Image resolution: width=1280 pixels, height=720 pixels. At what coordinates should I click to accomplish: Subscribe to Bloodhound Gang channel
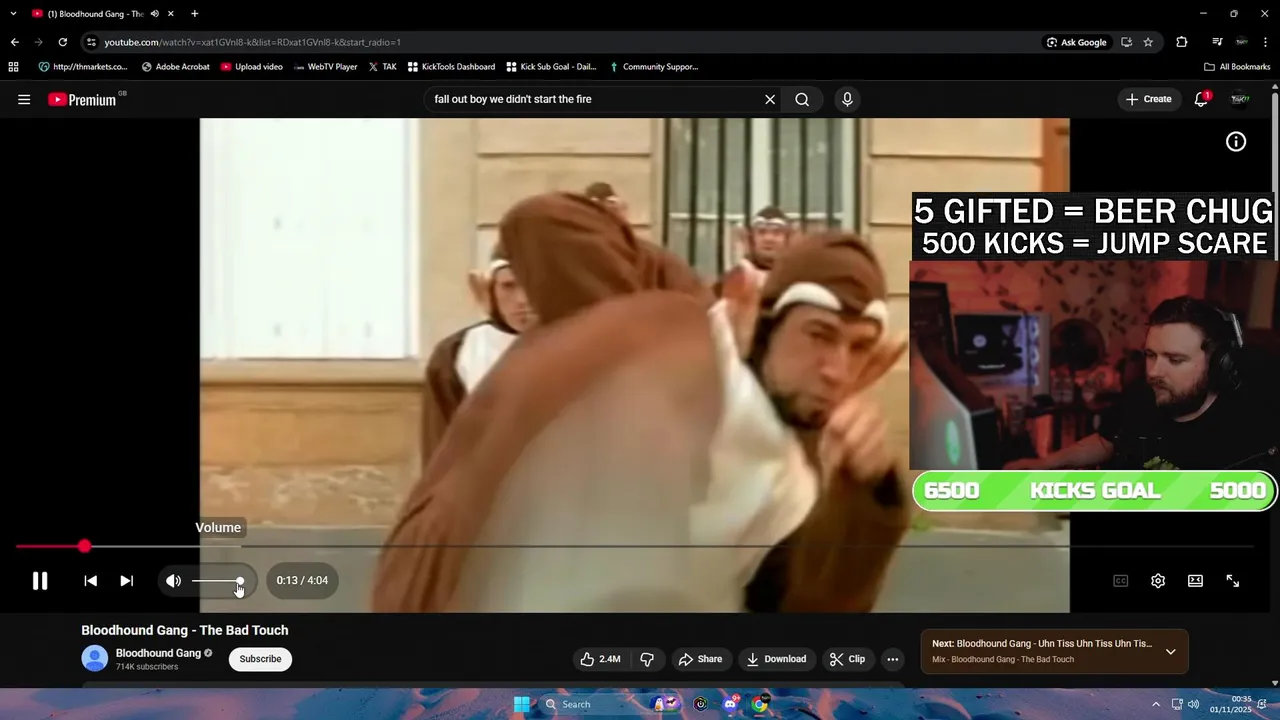260,659
